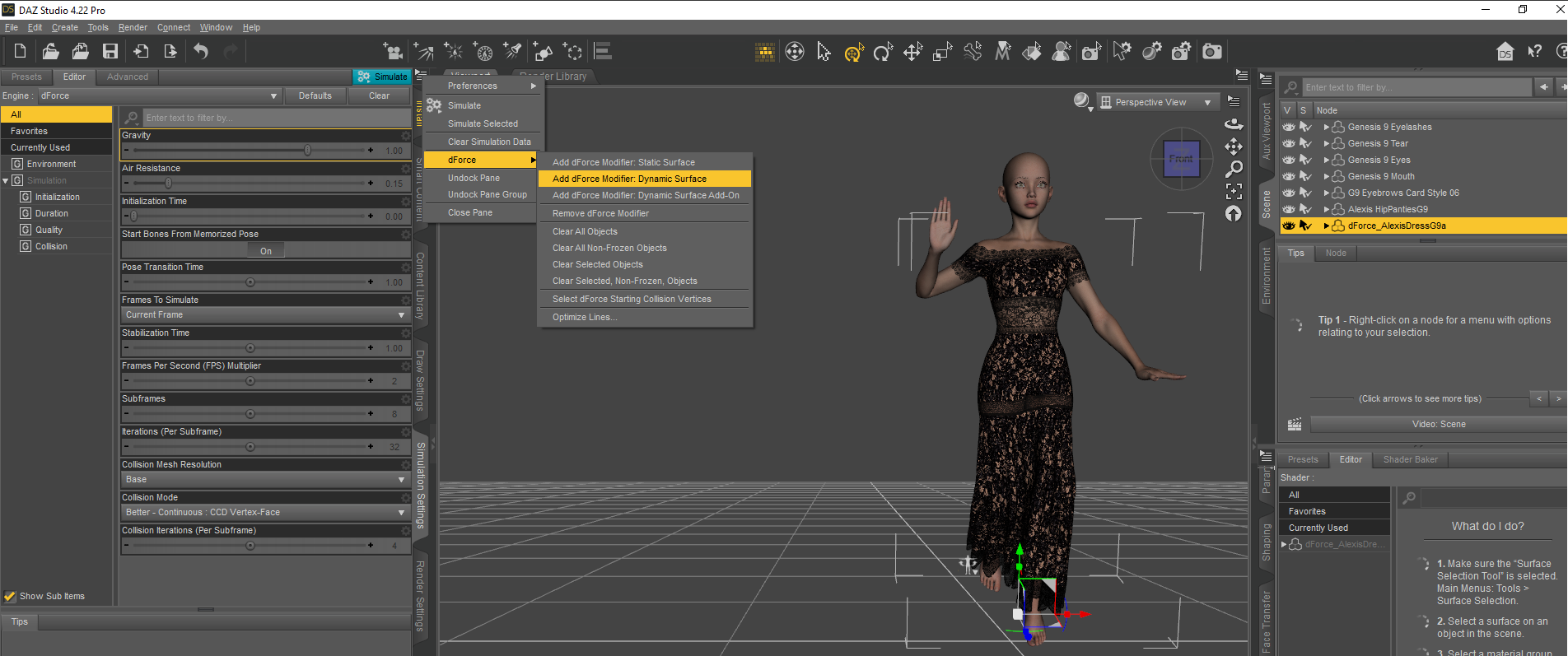Click the Render camera icon
This screenshot has width=1568, height=656.
(x=1211, y=52)
